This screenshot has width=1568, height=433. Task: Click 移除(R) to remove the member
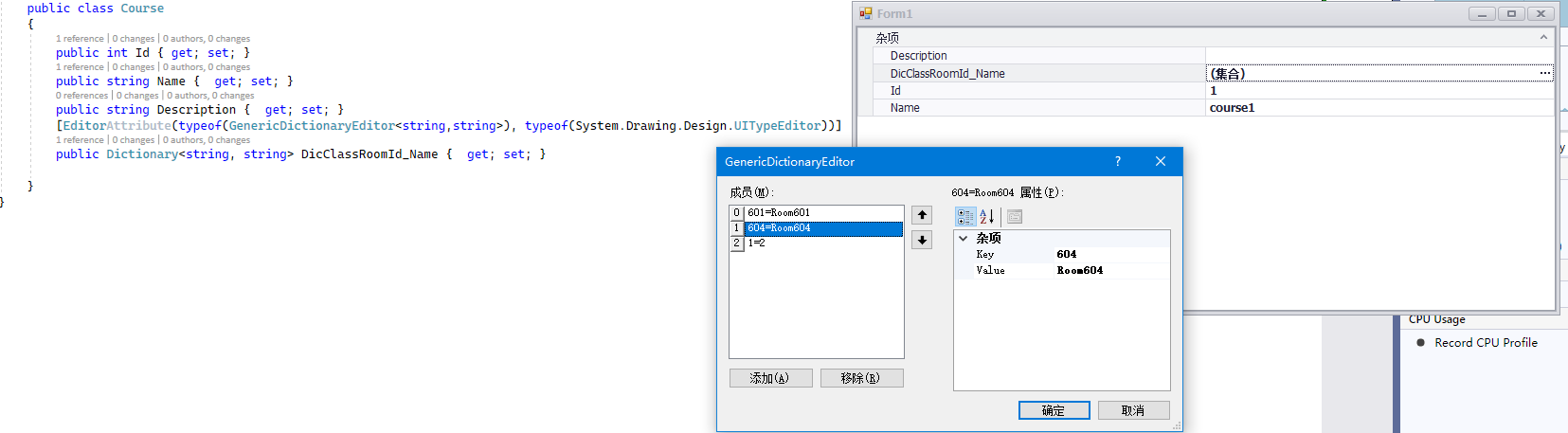pos(861,378)
